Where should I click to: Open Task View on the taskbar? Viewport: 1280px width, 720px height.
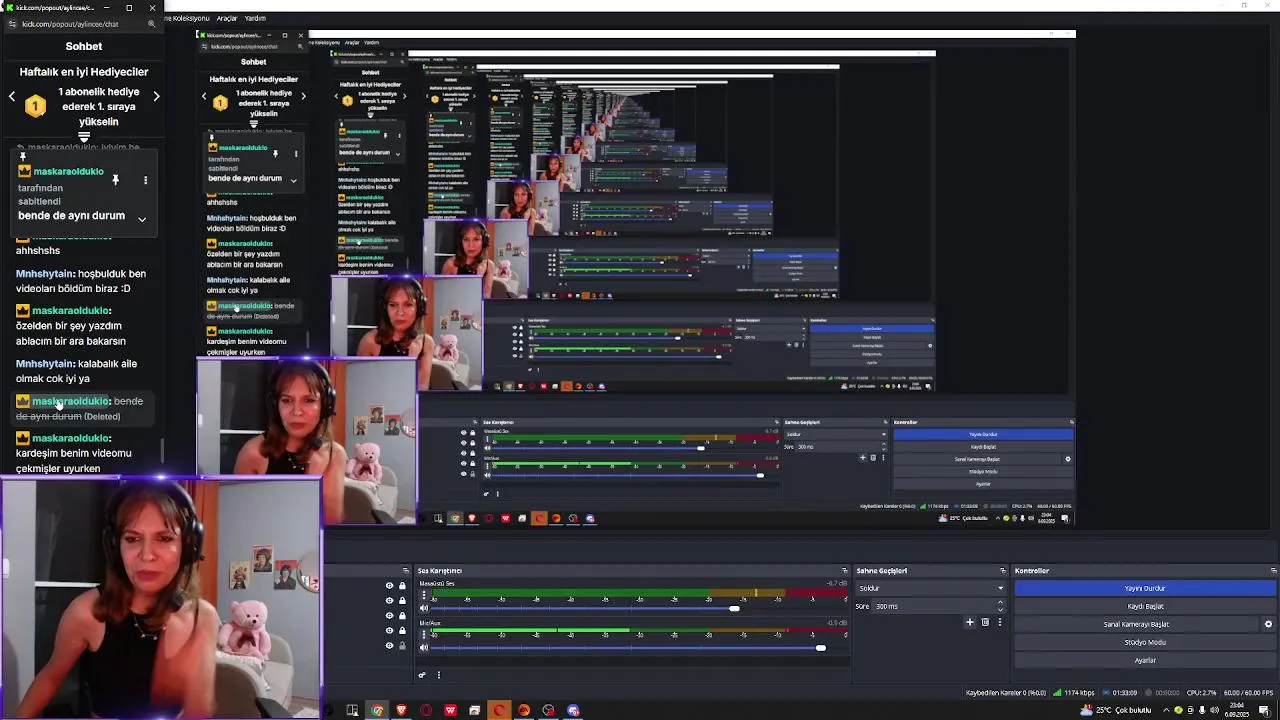point(352,710)
